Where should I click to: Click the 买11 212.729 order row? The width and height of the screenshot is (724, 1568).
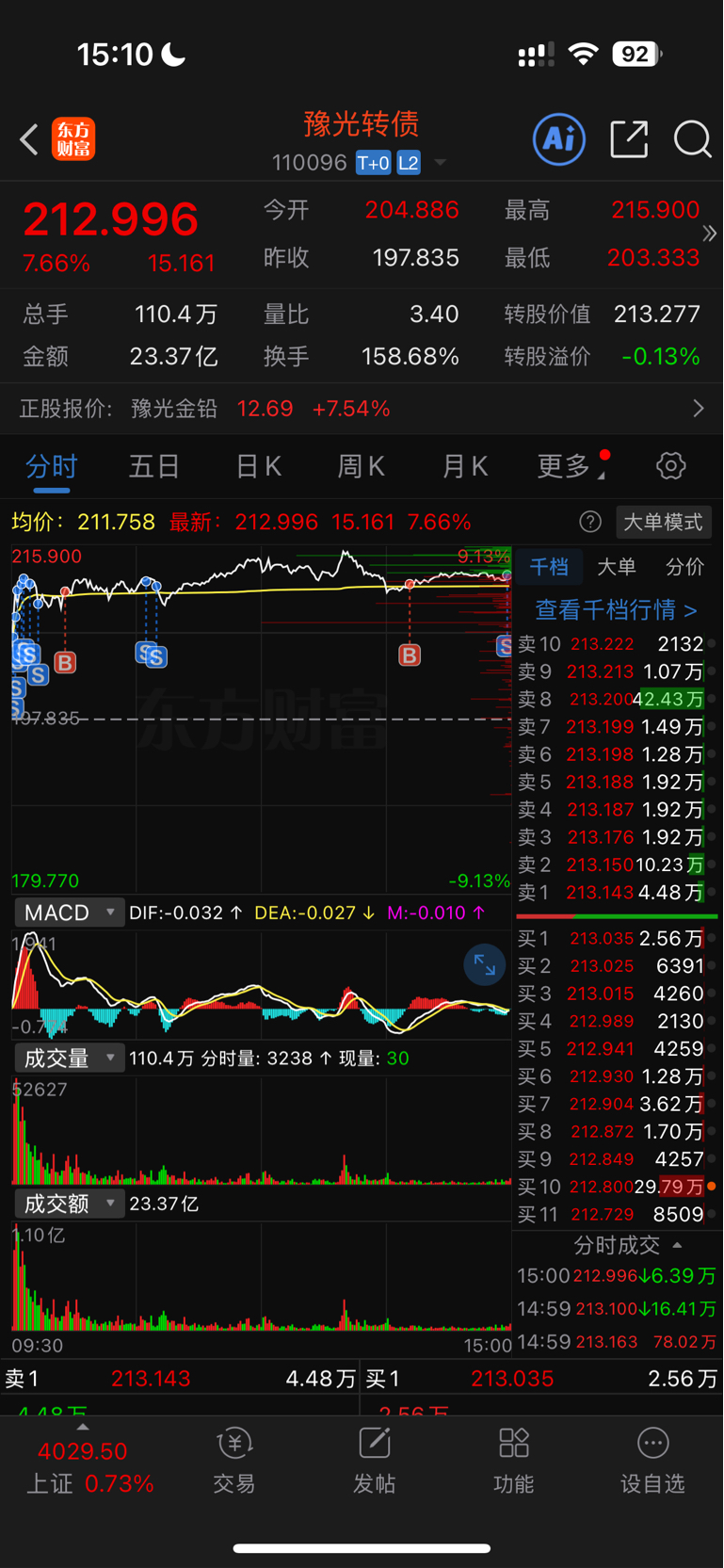(617, 1215)
